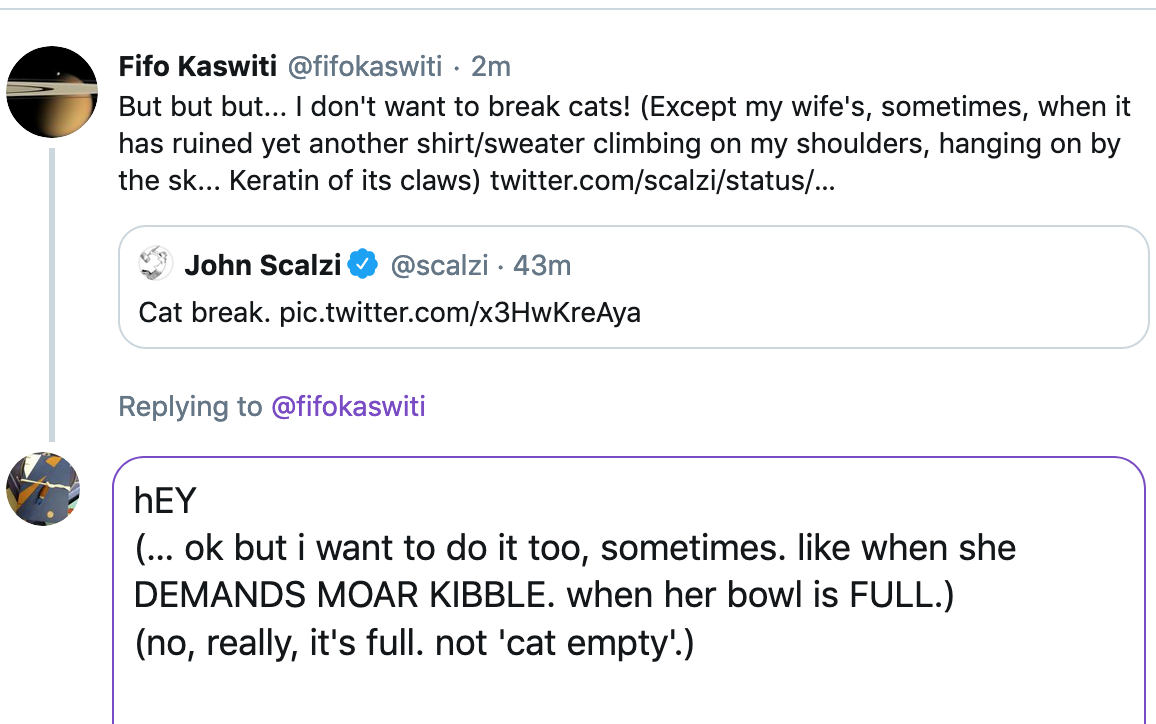
Task: Select the John Scalzi name in quoted tweet
Action: [262, 265]
